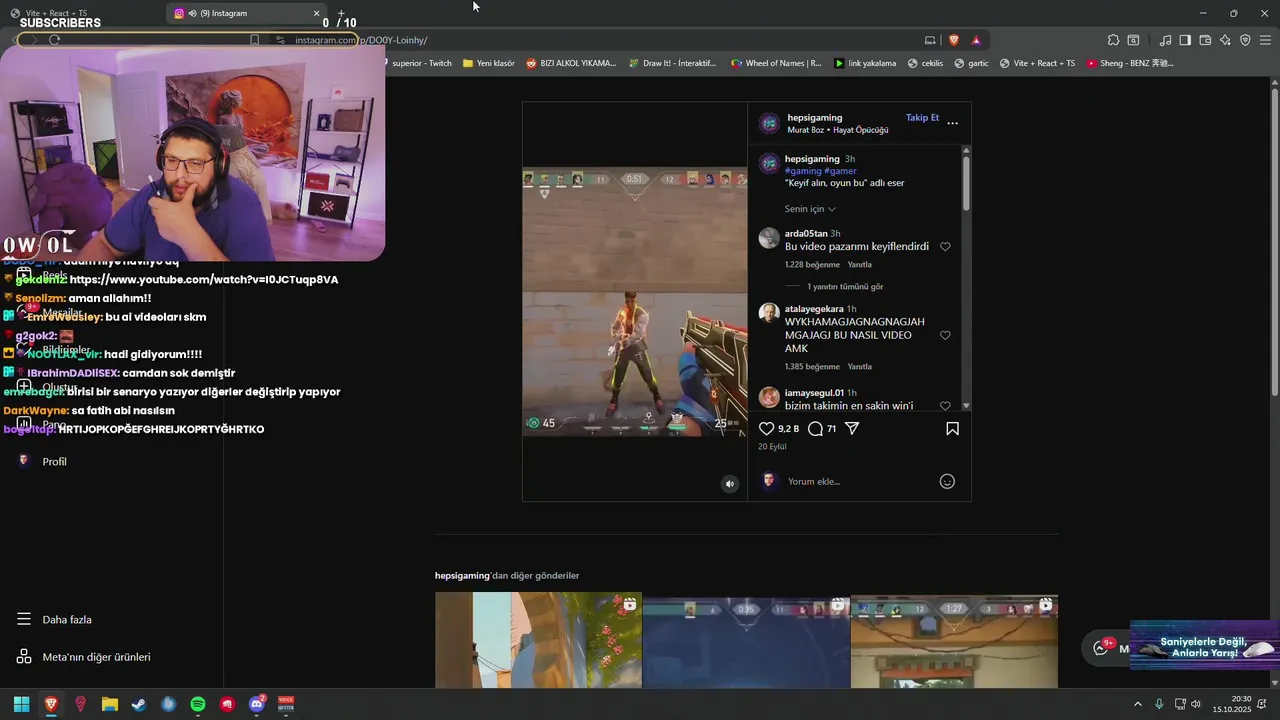The height and width of the screenshot is (720, 1280).
Task: Switch to the (9) Instagram tab
Action: [245, 13]
